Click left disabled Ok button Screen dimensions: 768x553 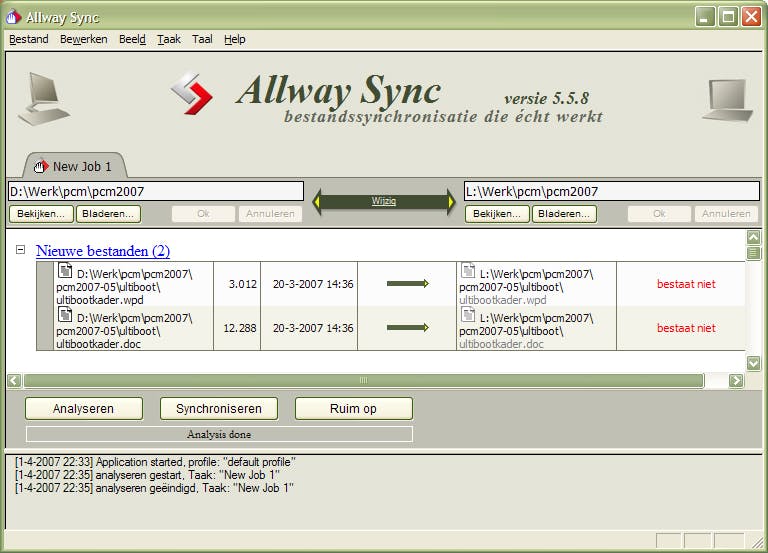203,214
